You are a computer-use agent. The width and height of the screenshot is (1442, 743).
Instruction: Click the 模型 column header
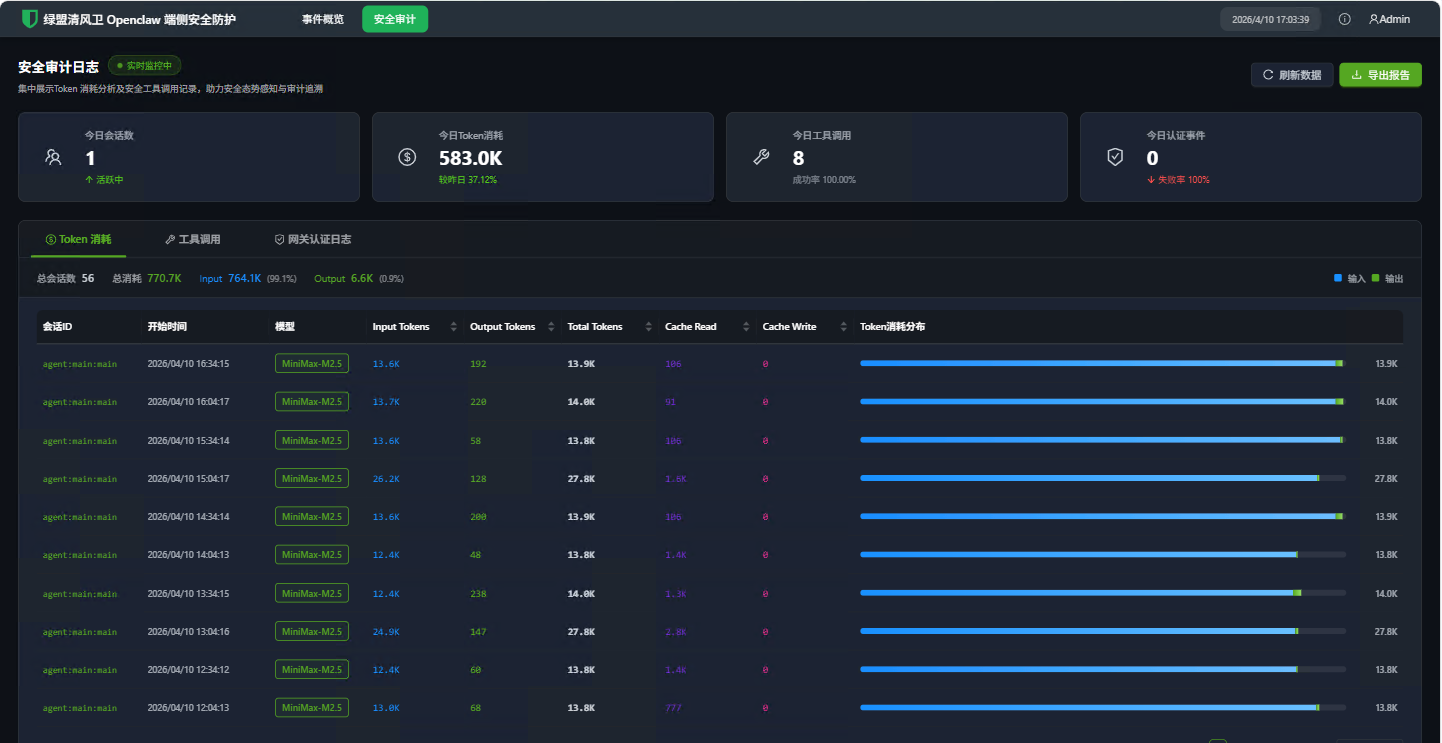tap(285, 327)
